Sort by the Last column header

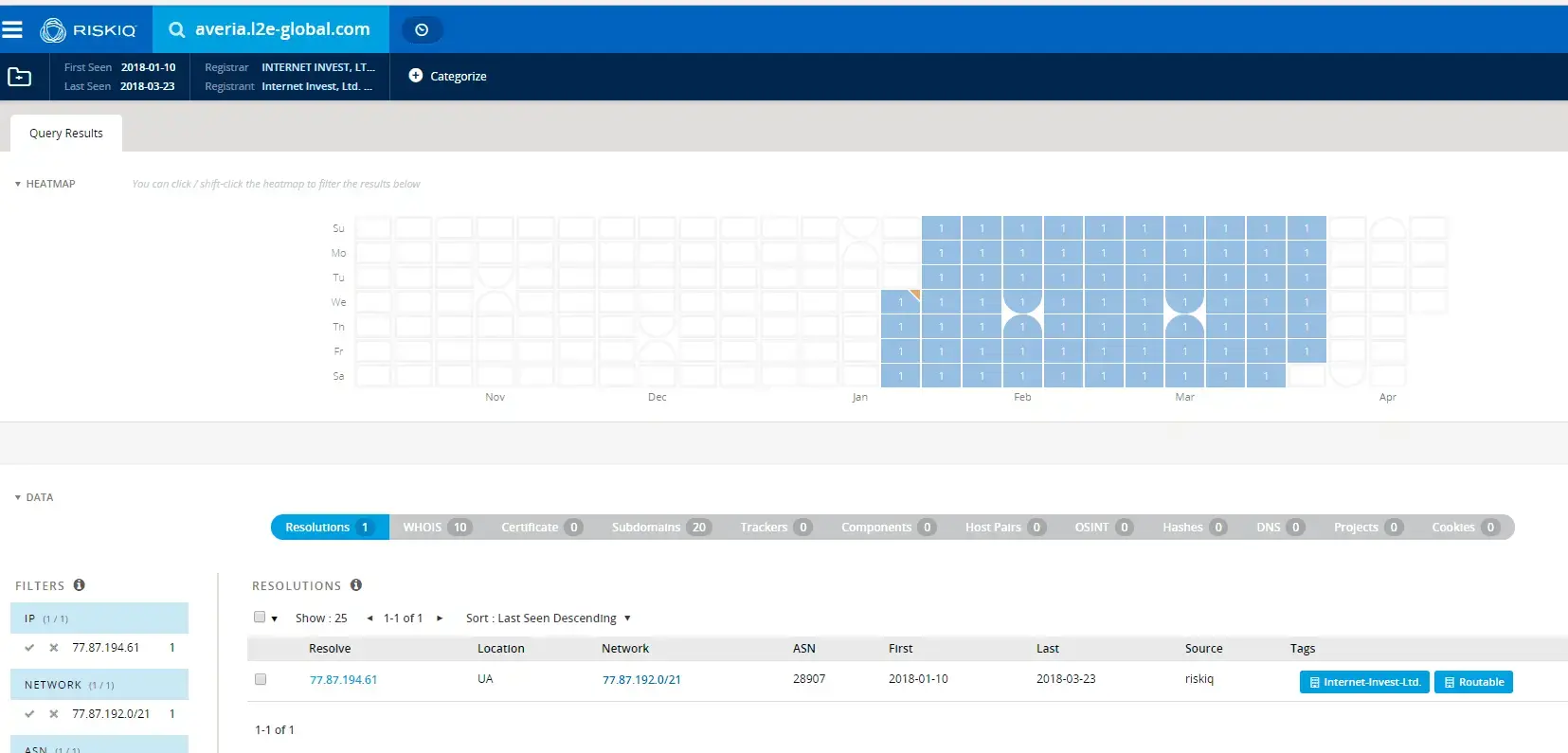pos(1048,649)
